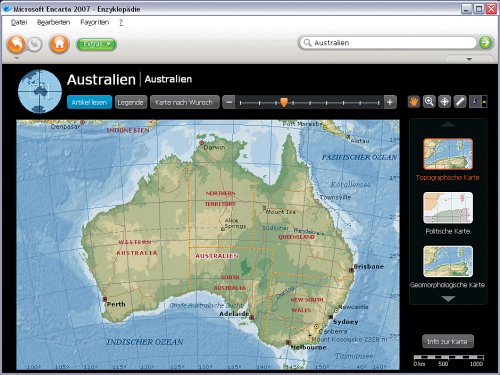Activate the crosshair center tool

[444, 102]
